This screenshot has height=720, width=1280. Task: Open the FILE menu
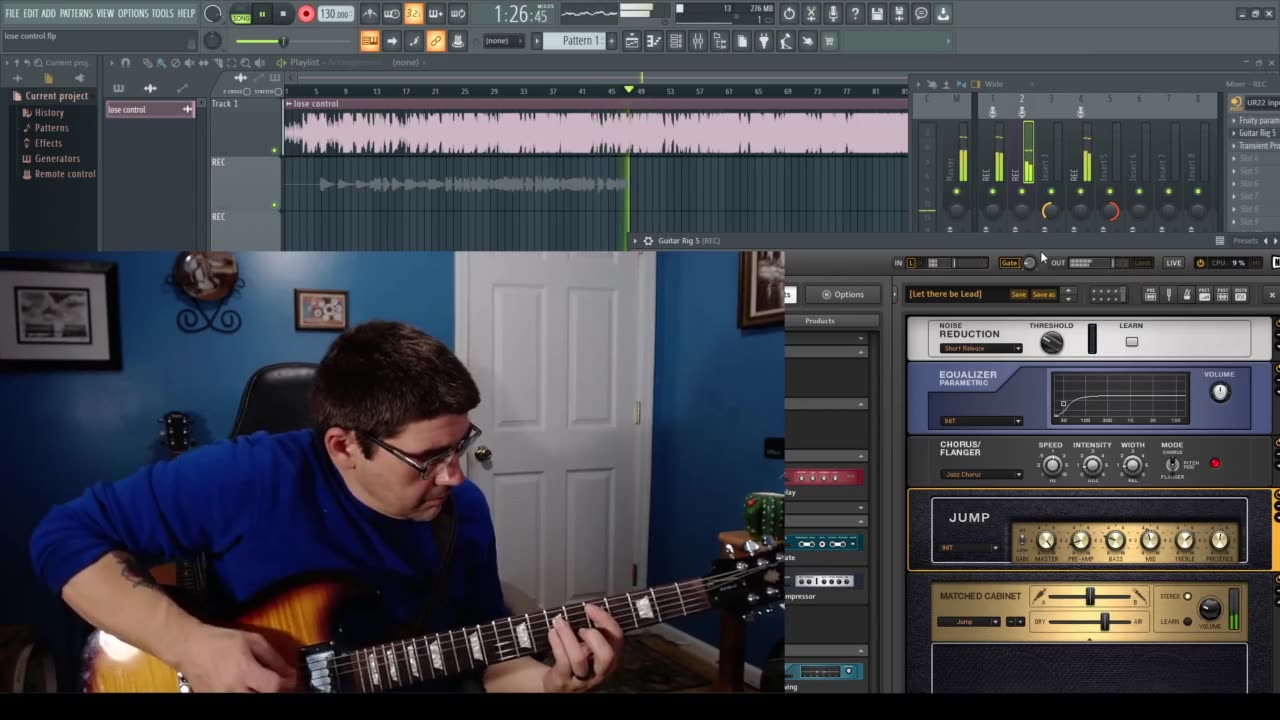[12, 13]
